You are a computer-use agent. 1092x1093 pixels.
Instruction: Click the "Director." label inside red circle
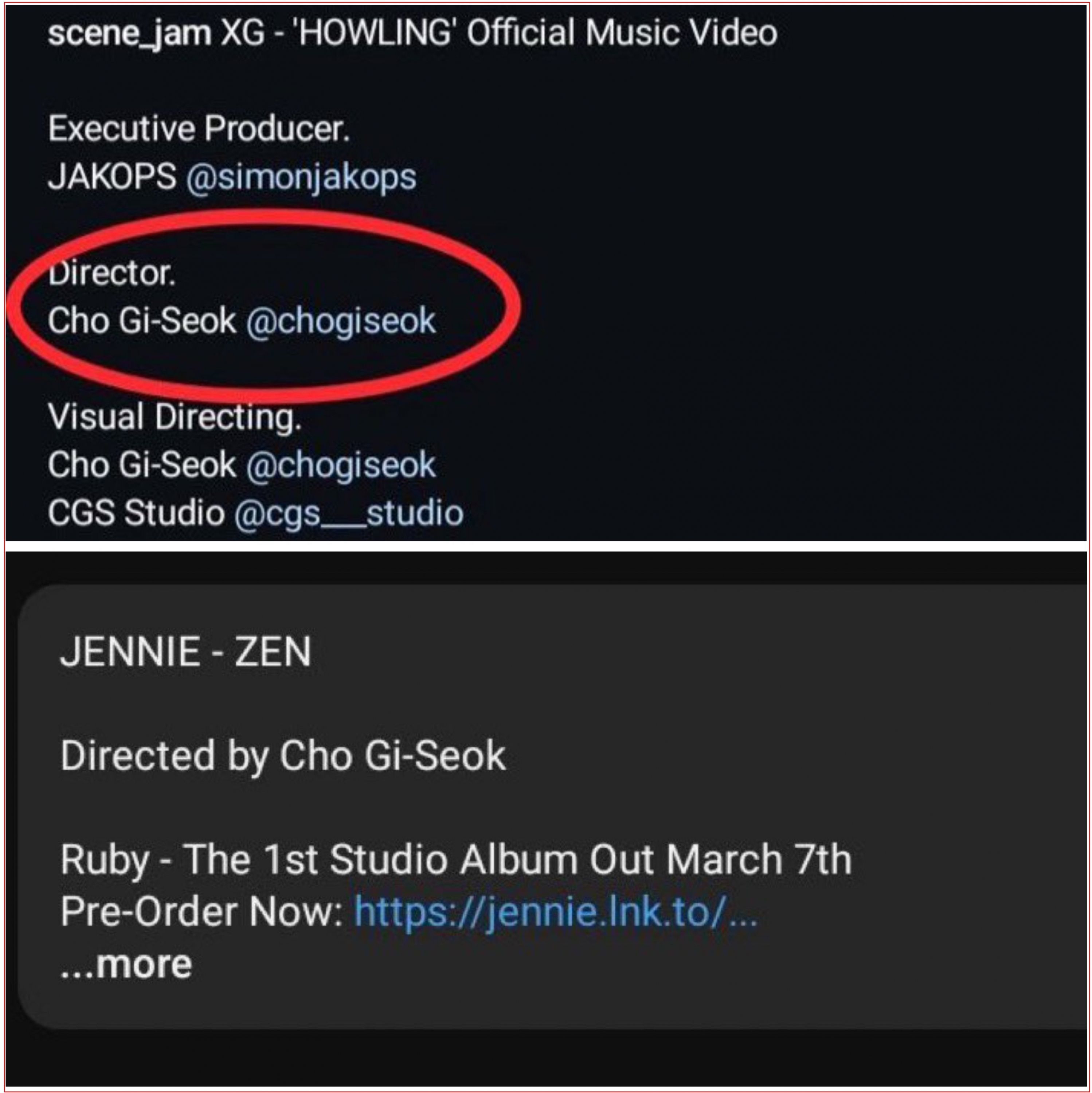[x=112, y=273]
